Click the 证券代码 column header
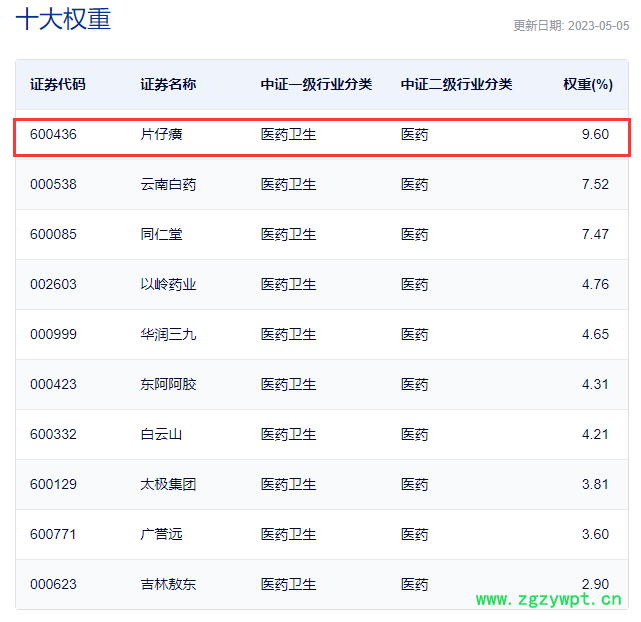Image resolution: width=641 pixels, height=622 pixels. coord(58,84)
